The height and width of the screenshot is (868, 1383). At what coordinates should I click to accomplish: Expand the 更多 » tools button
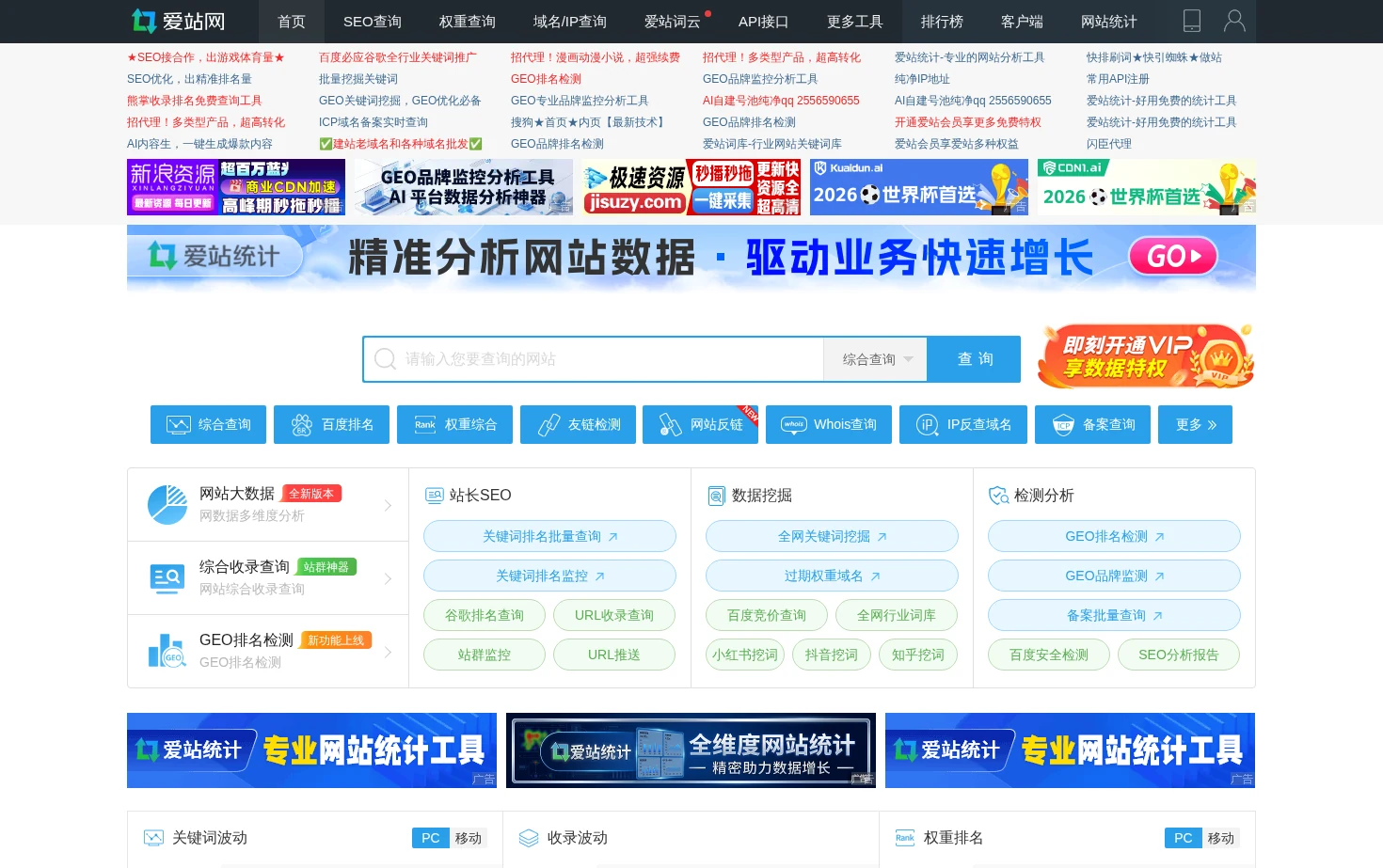coord(1195,425)
